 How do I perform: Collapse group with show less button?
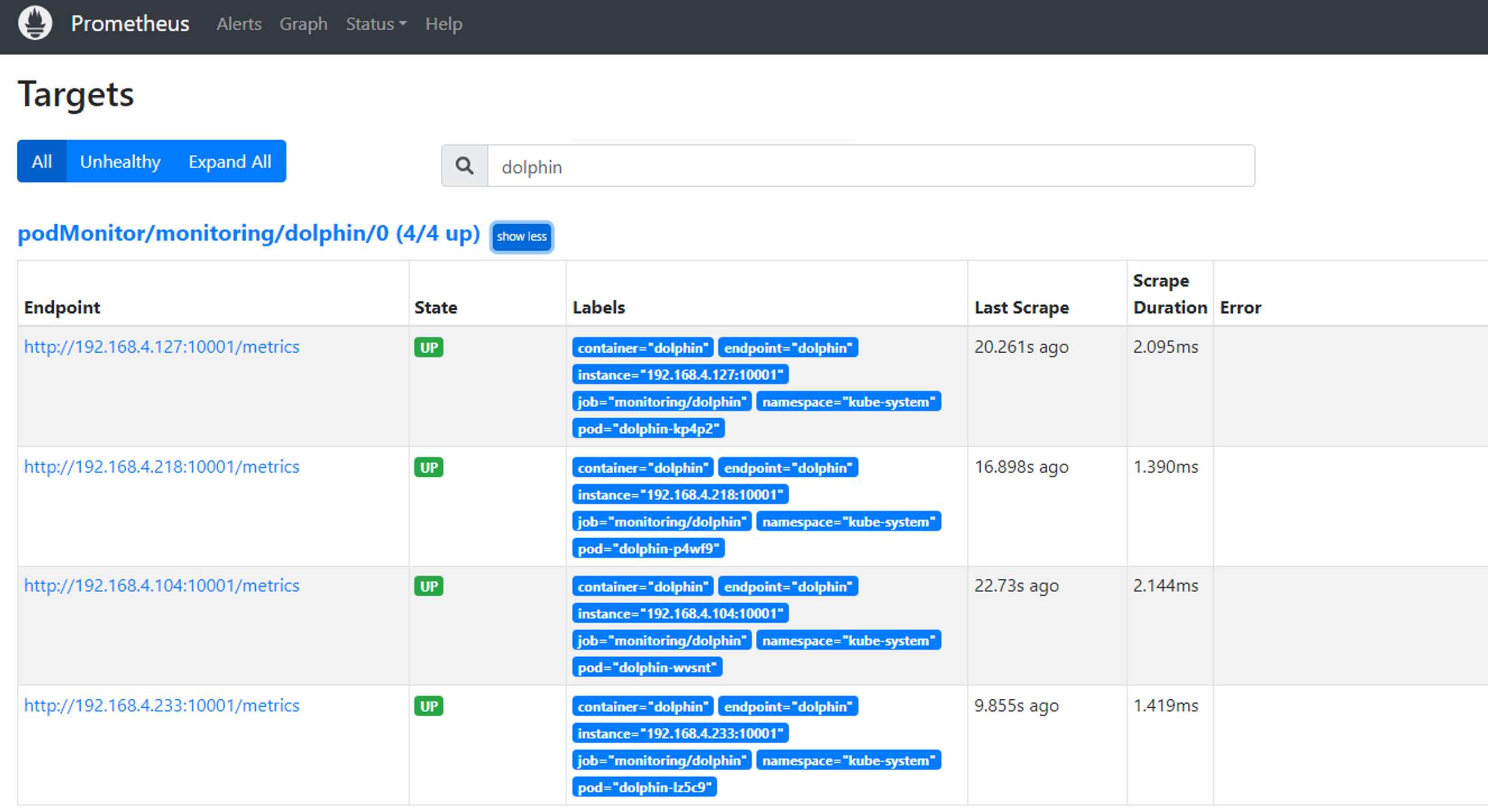[x=521, y=237]
